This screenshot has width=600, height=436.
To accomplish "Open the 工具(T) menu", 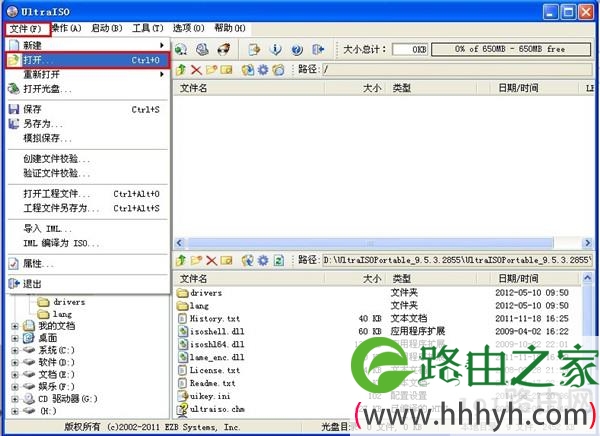I will pos(148,28).
